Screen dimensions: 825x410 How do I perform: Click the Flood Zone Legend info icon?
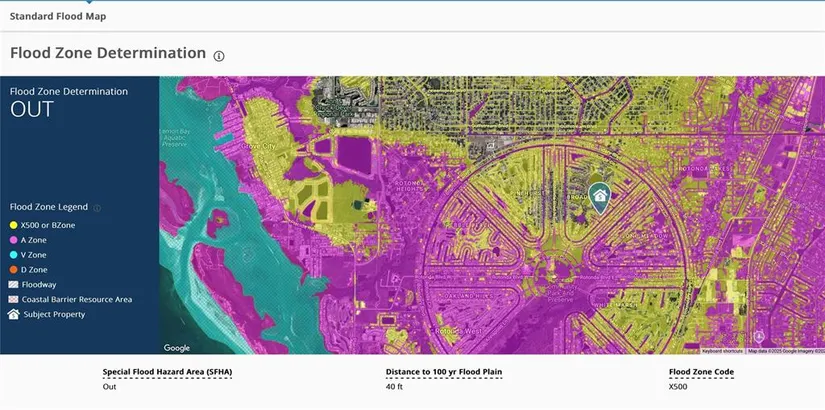click(x=97, y=208)
